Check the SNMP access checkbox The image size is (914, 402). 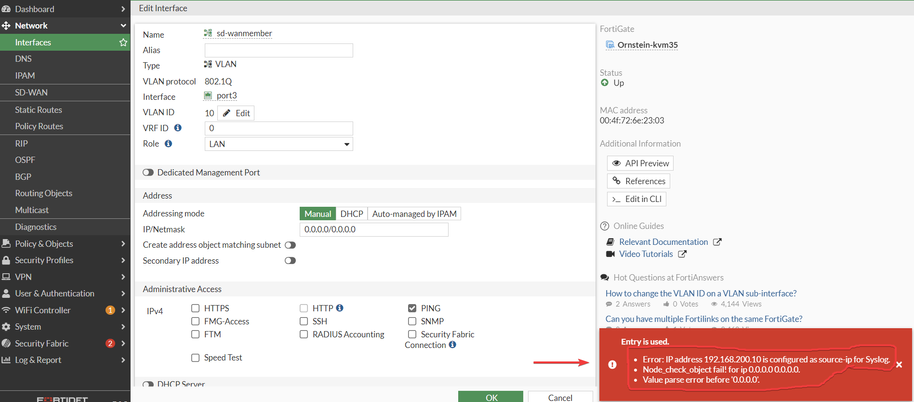[412, 321]
